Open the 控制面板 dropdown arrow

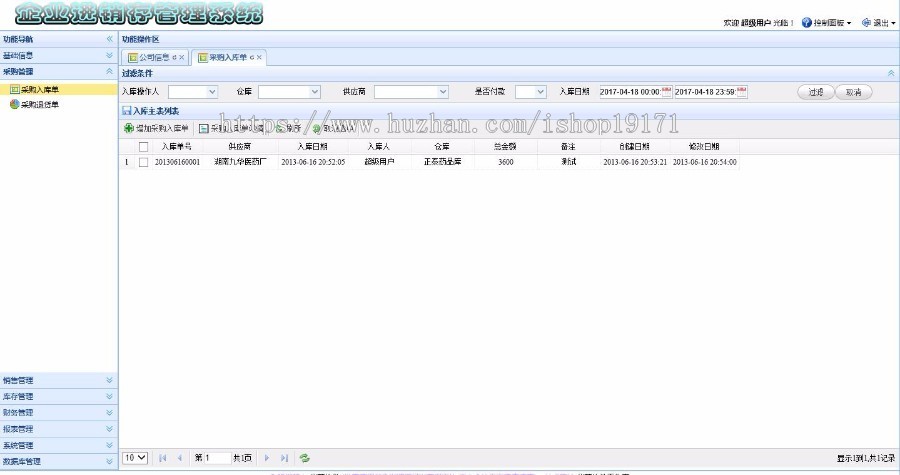849,23
